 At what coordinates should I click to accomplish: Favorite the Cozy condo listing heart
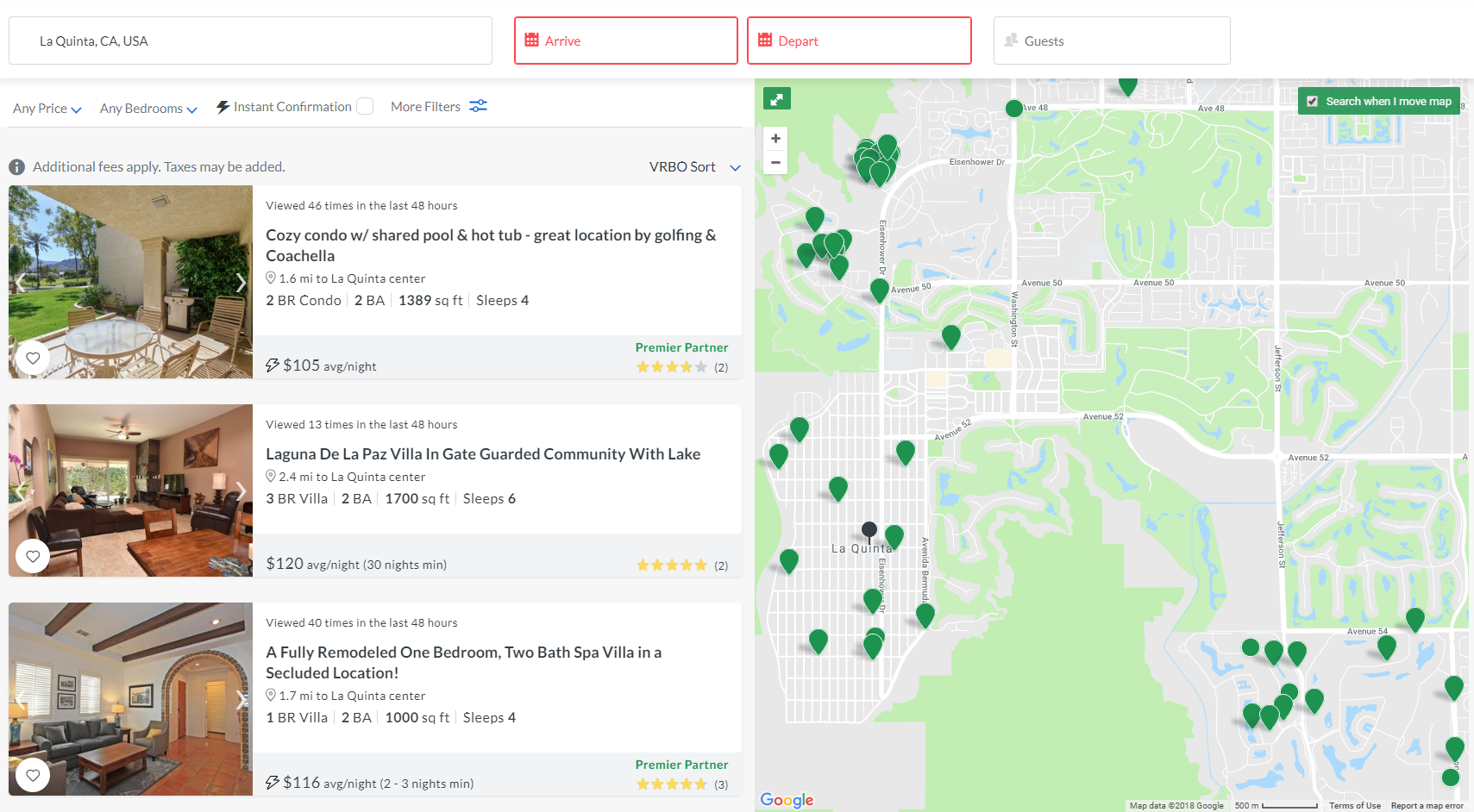[x=33, y=358]
